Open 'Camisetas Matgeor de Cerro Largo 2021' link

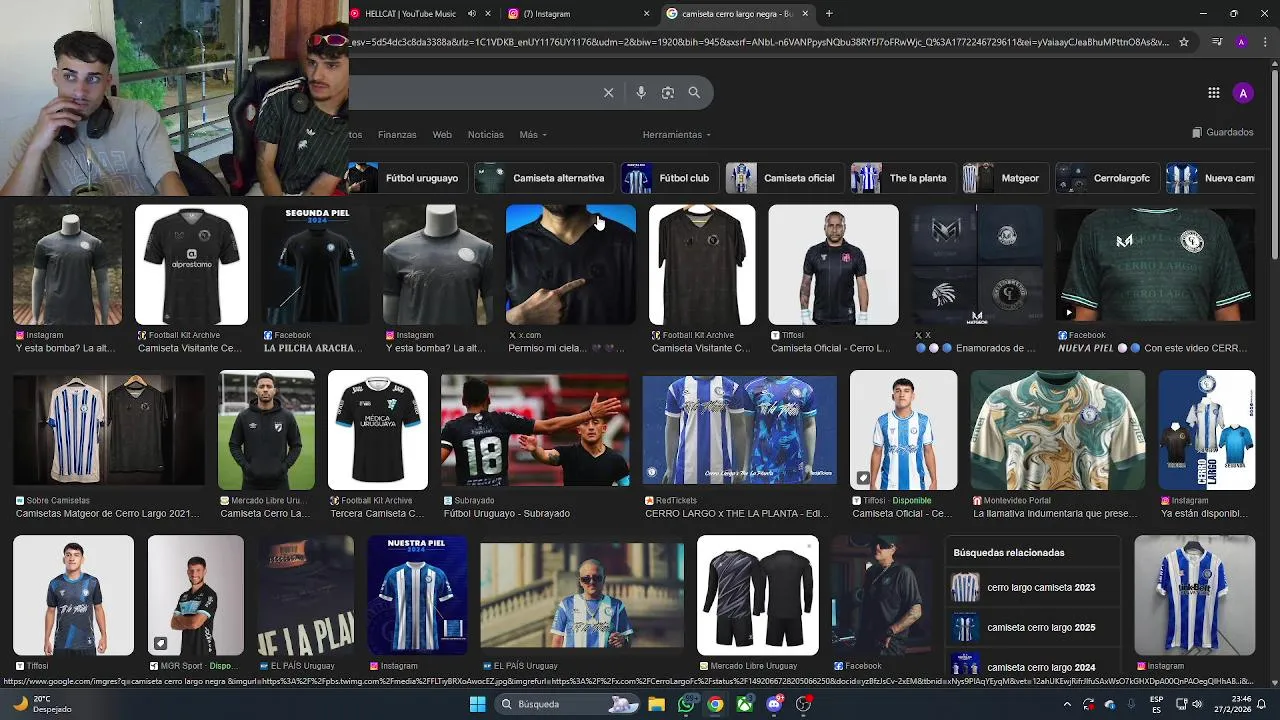108,513
